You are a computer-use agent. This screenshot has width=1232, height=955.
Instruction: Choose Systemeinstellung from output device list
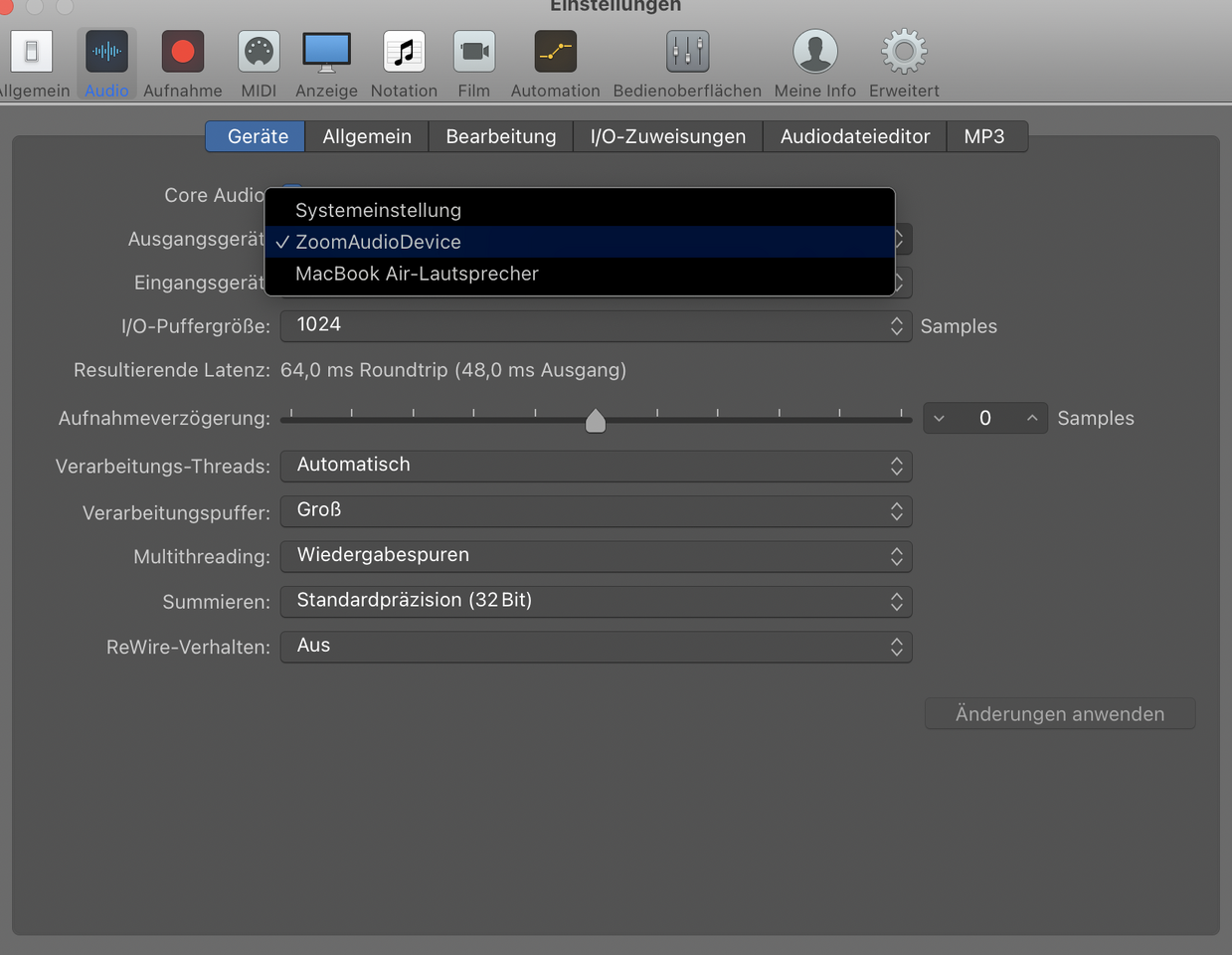[379, 211]
